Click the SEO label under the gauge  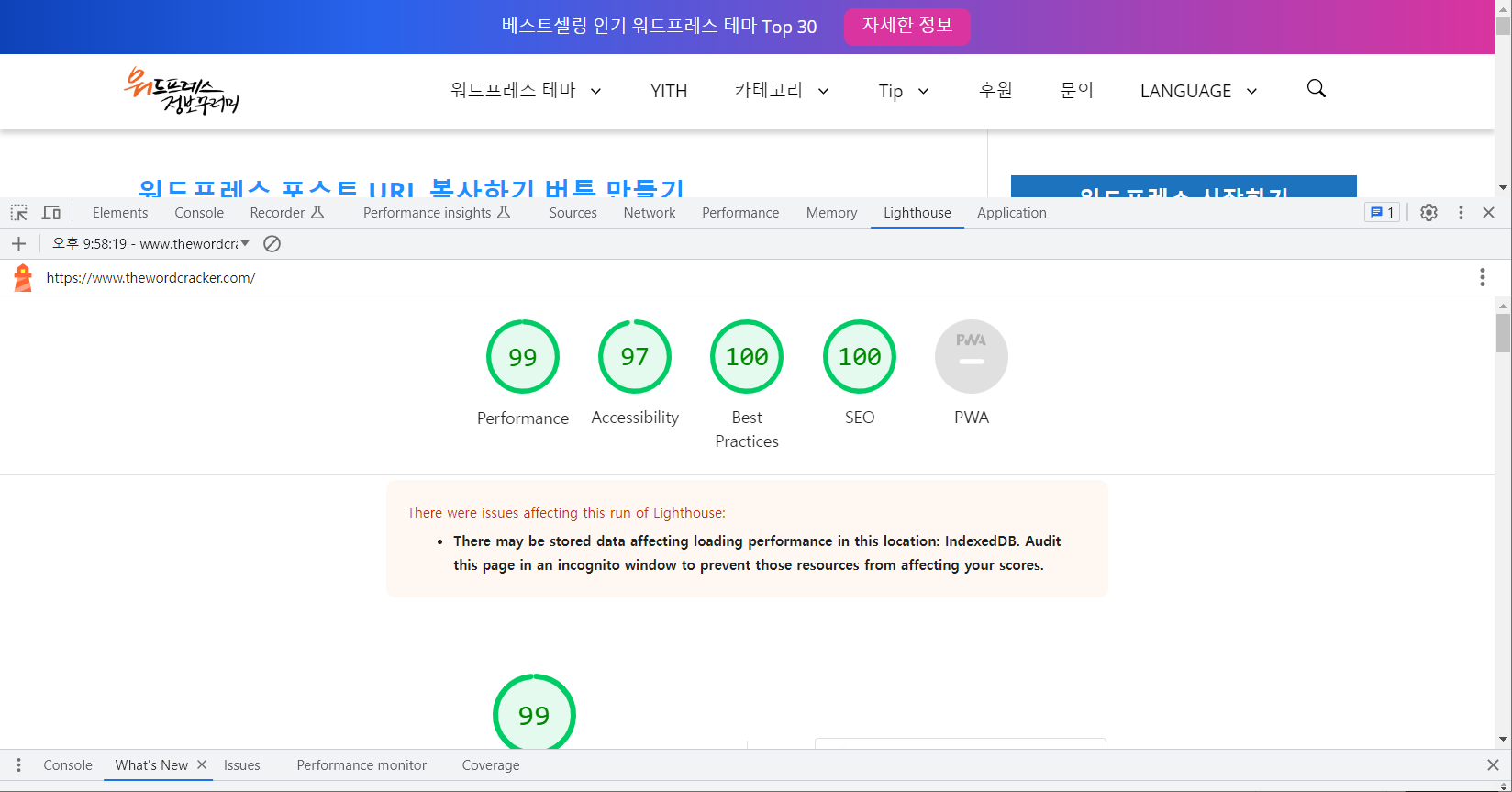click(860, 418)
